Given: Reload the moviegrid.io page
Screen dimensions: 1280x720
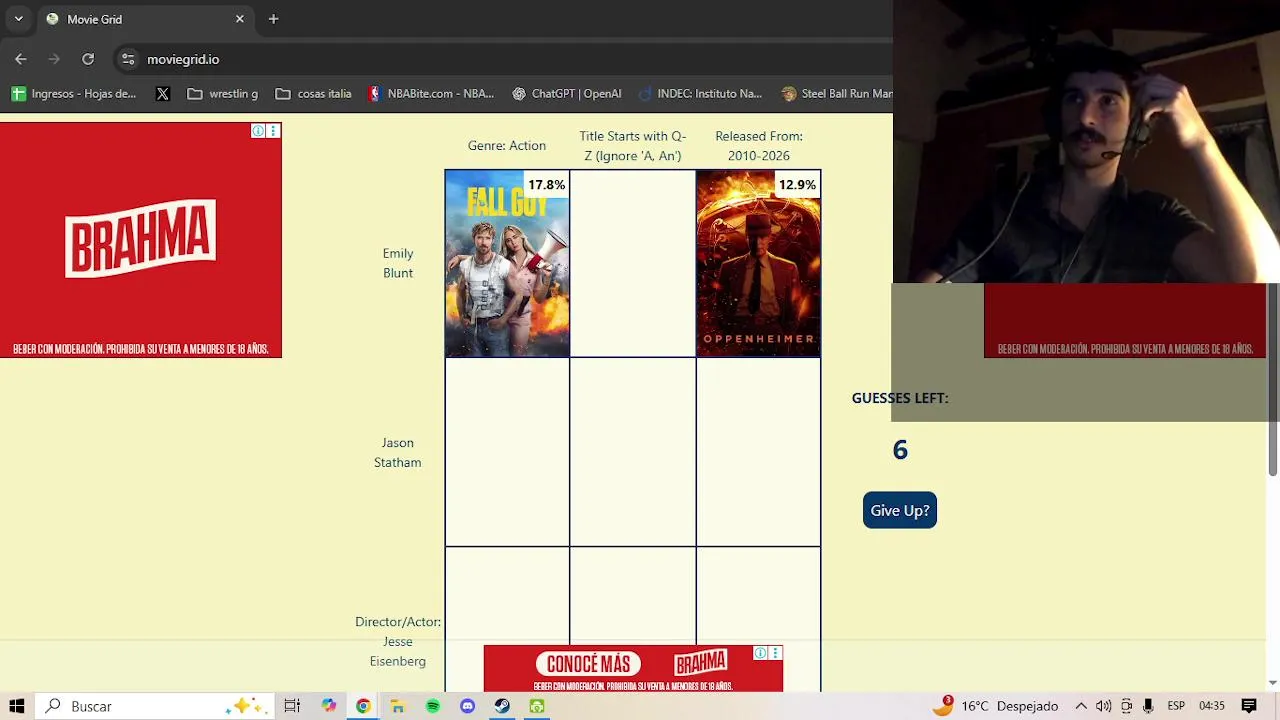Looking at the screenshot, I should [x=88, y=59].
